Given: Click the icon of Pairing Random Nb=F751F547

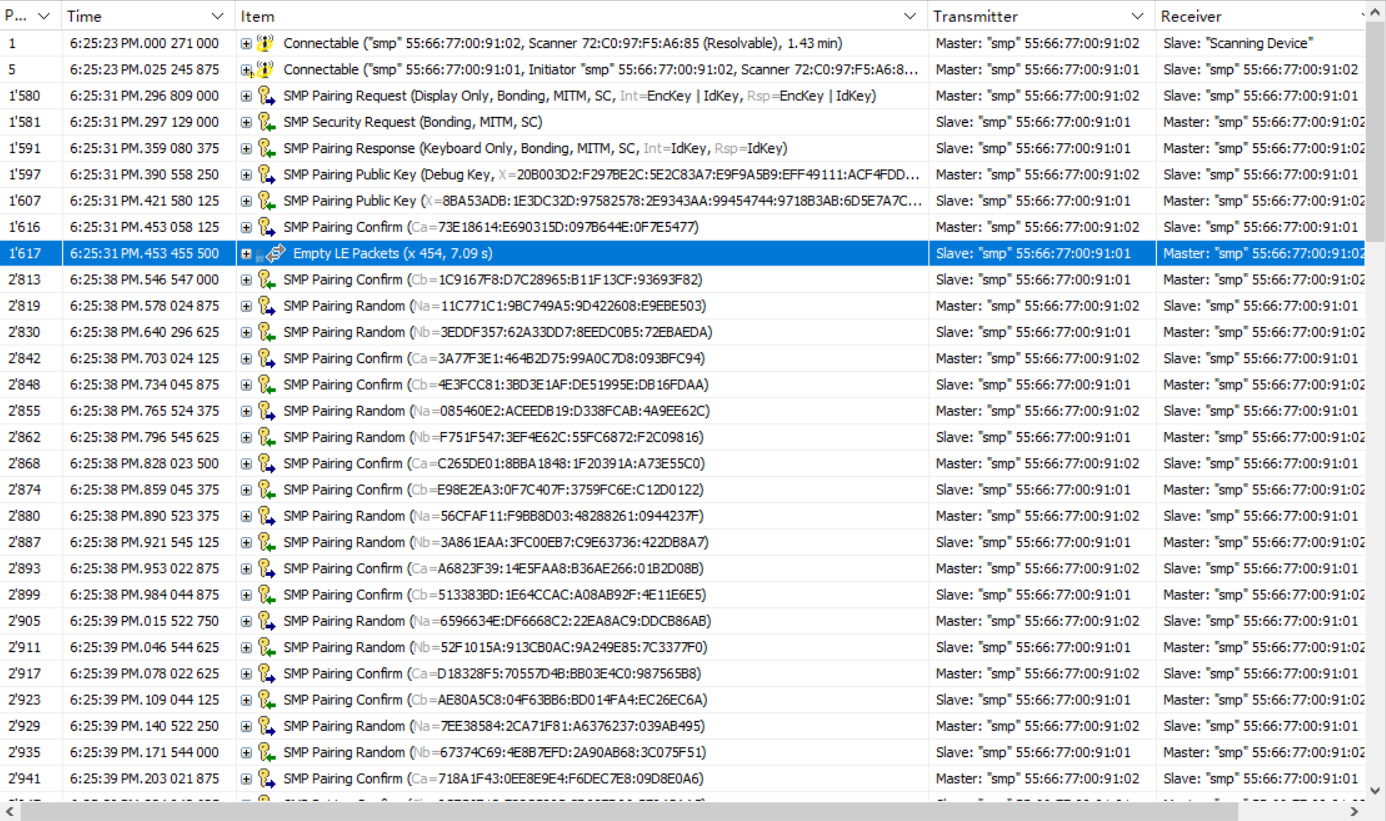Looking at the screenshot, I should (265, 437).
